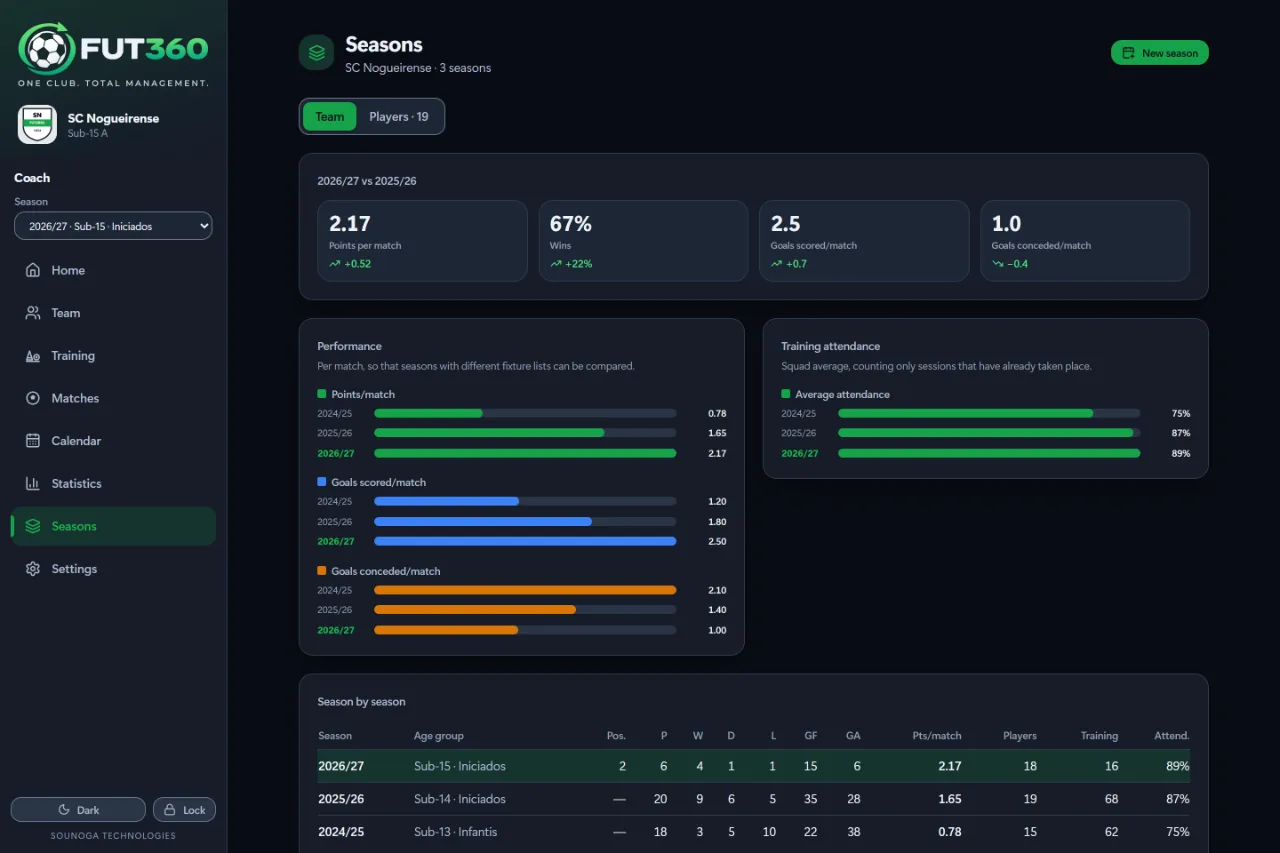This screenshot has height=853, width=1280.
Task: Click the Settings gear icon
Action: (x=33, y=569)
